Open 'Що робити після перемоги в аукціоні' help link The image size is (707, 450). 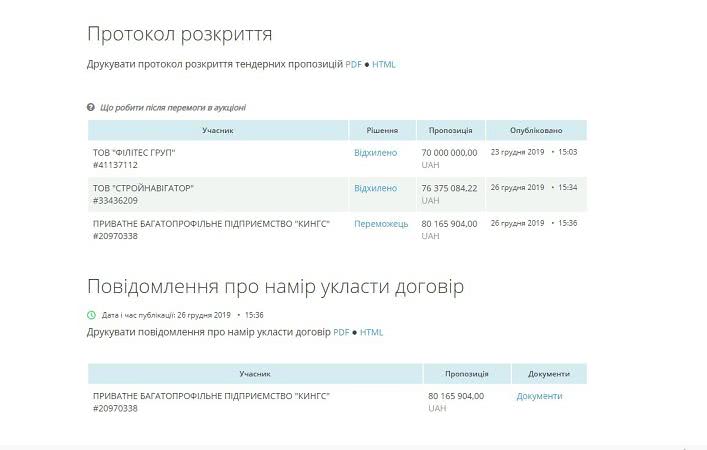pos(172,107)
